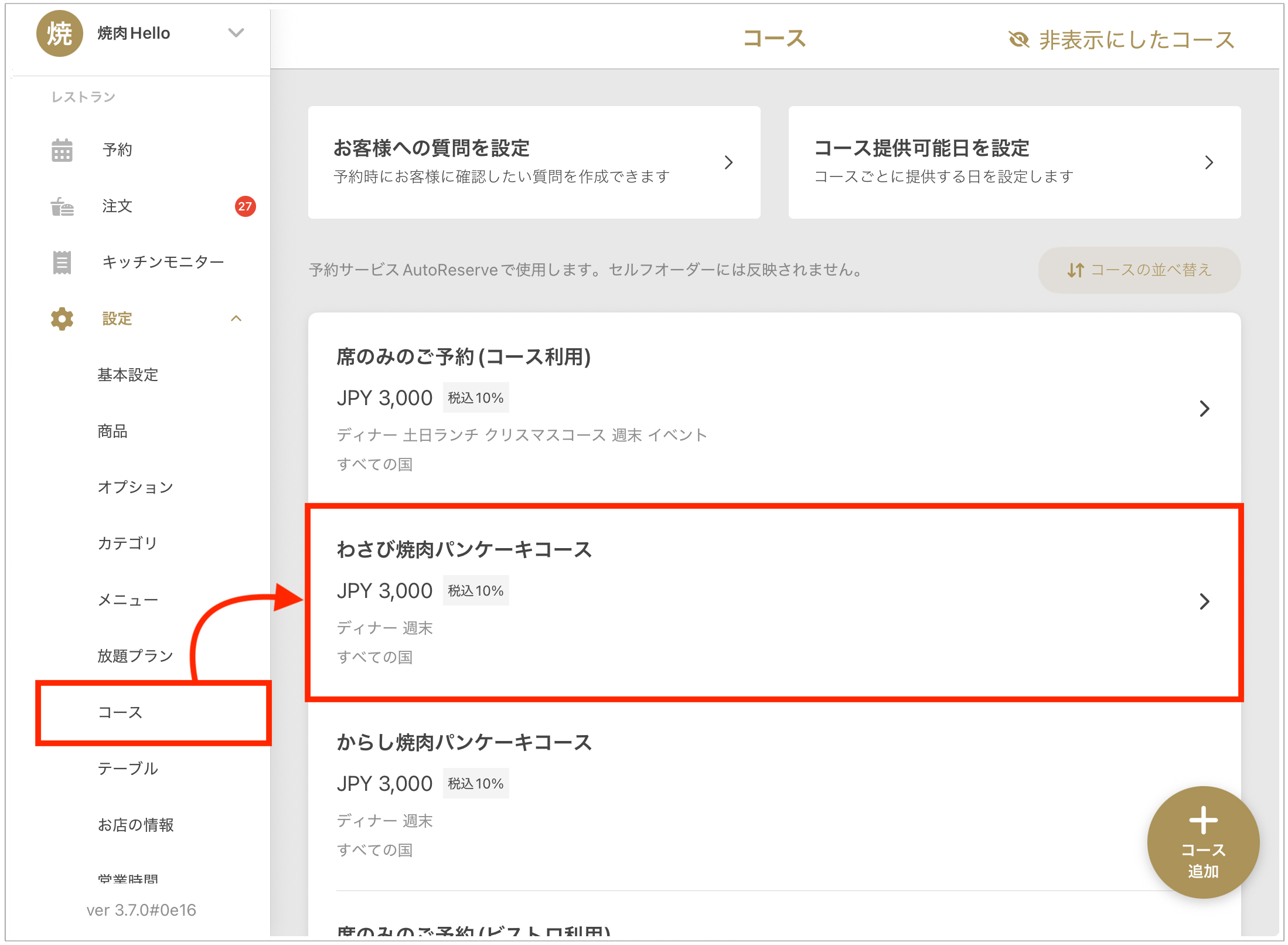This screenshot has width=1288, height=945.
Task: Expand 席のみのご予約 (コース利用) chevron
Action: [1204, 409]
